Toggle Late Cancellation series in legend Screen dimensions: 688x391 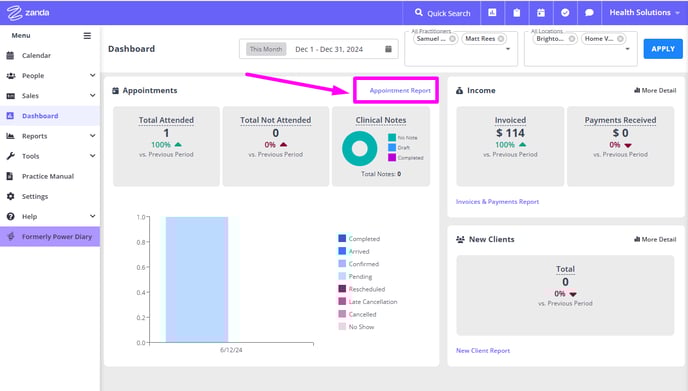(368, 301)
